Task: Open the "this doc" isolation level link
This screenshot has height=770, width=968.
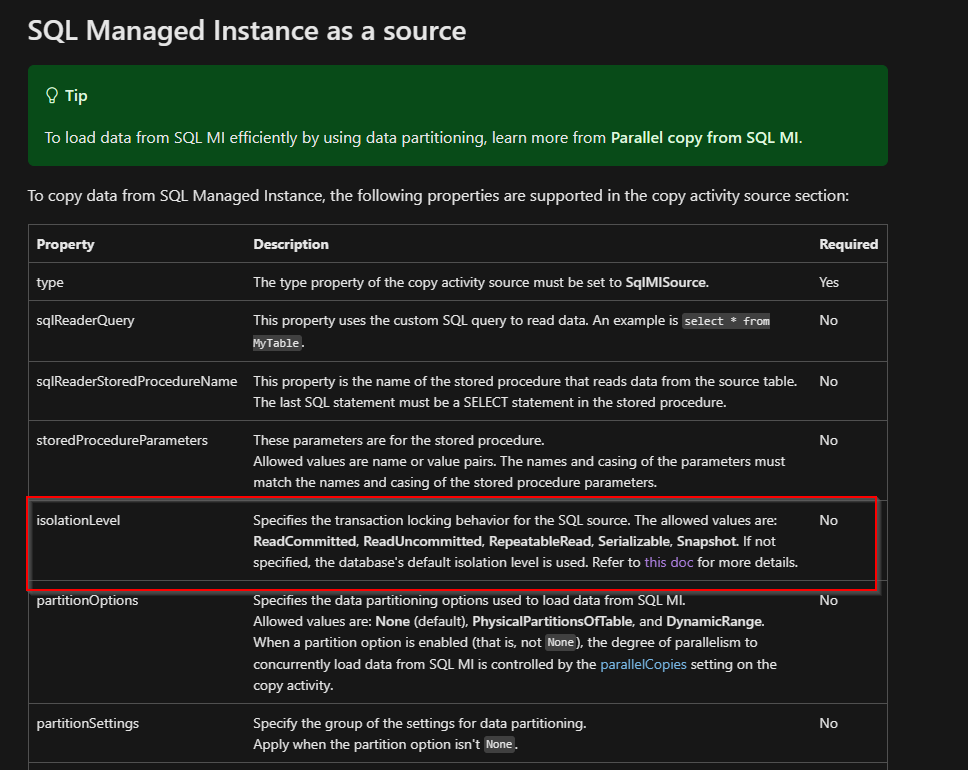Action: click(668, 562)
